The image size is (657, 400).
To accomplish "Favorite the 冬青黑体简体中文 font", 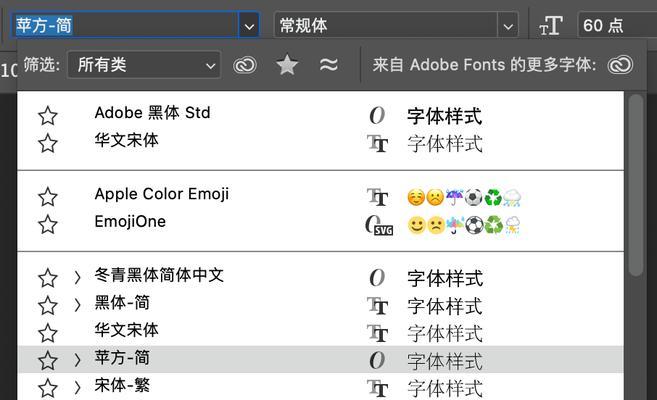I will 48,278.
